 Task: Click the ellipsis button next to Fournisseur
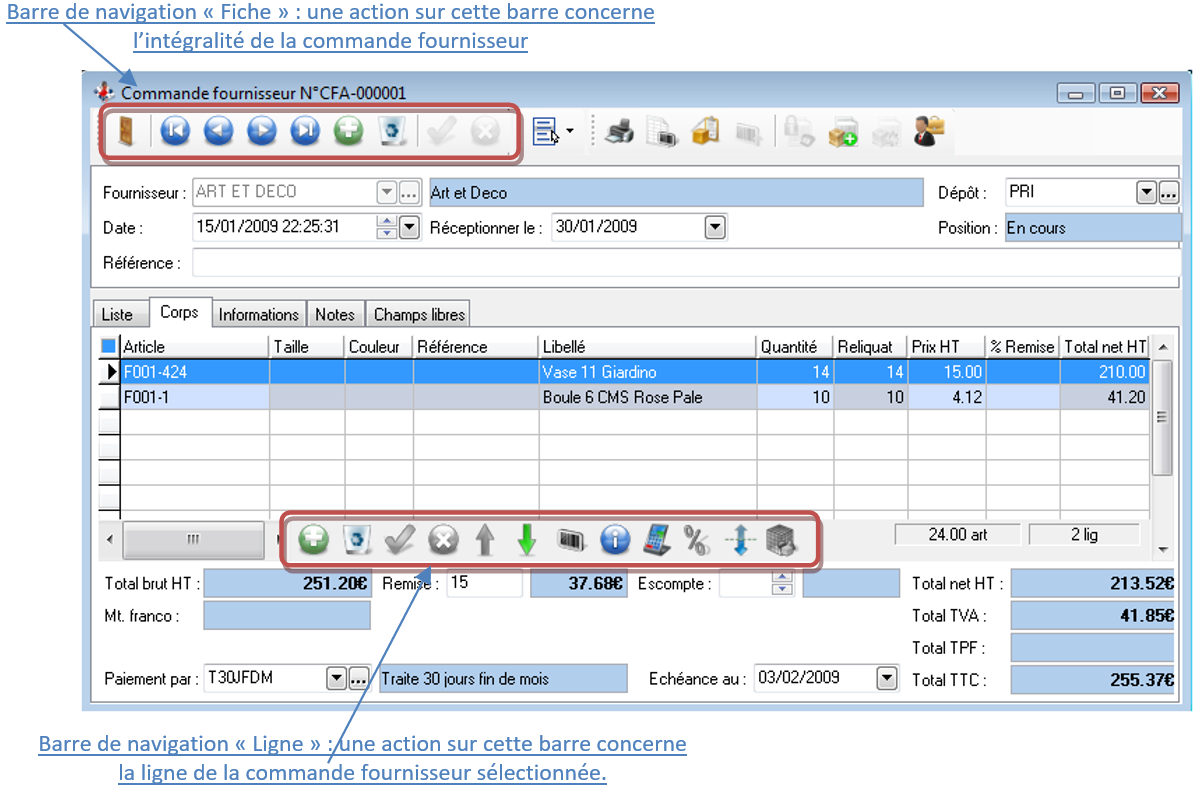pyautogui.click(x=411, y=191)
